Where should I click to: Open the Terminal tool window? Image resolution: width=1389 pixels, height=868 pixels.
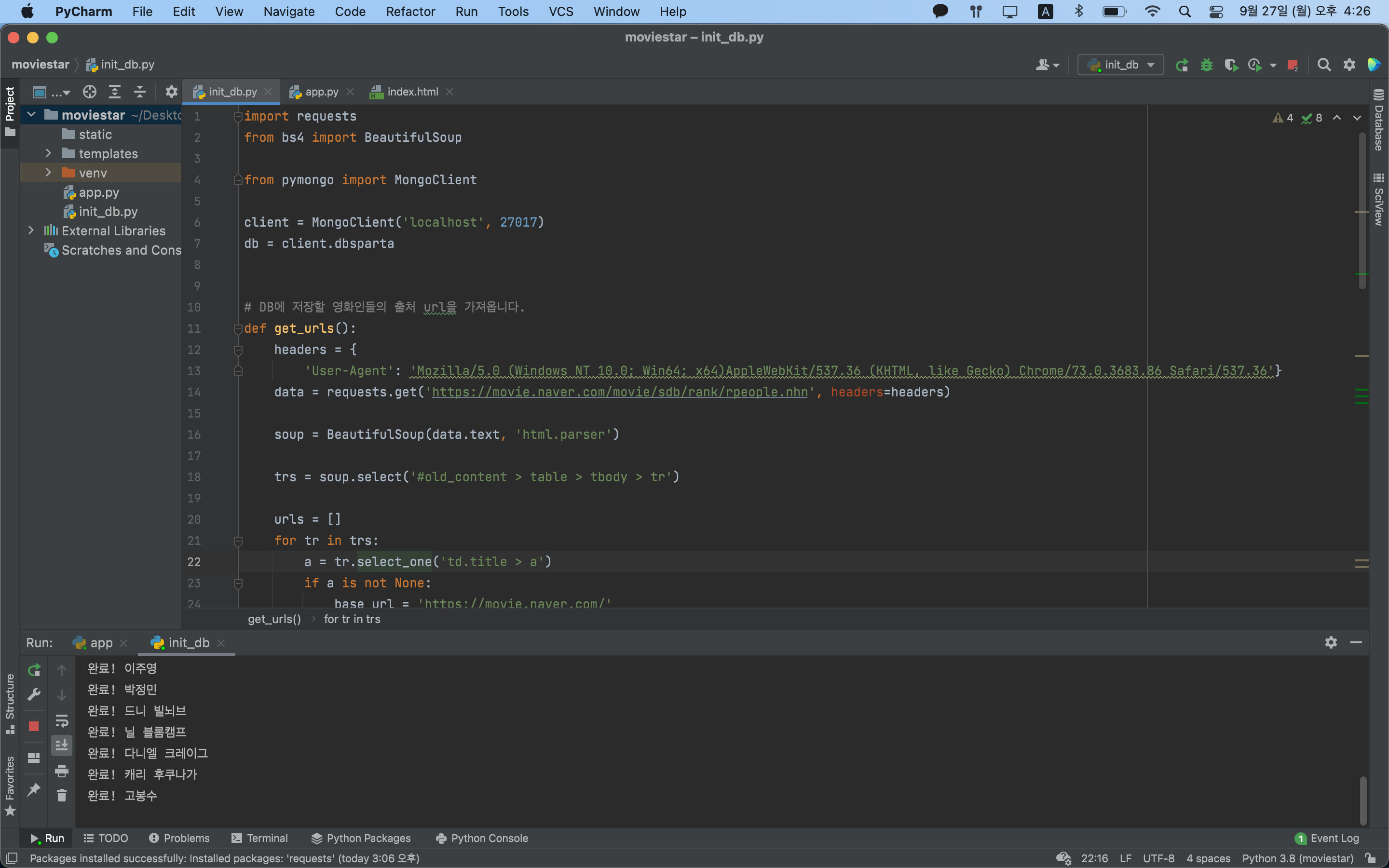[259, 838]
